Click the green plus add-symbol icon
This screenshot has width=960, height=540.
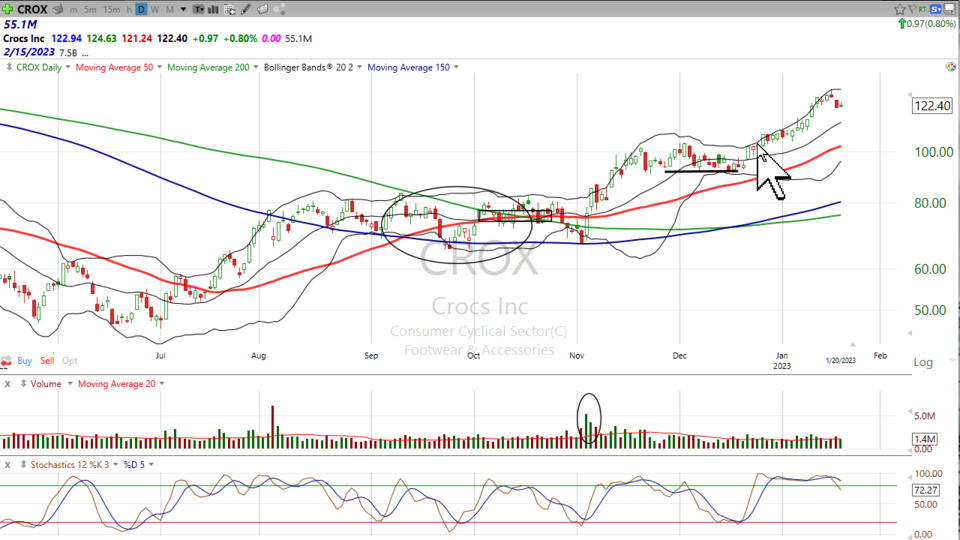[8, 9]
